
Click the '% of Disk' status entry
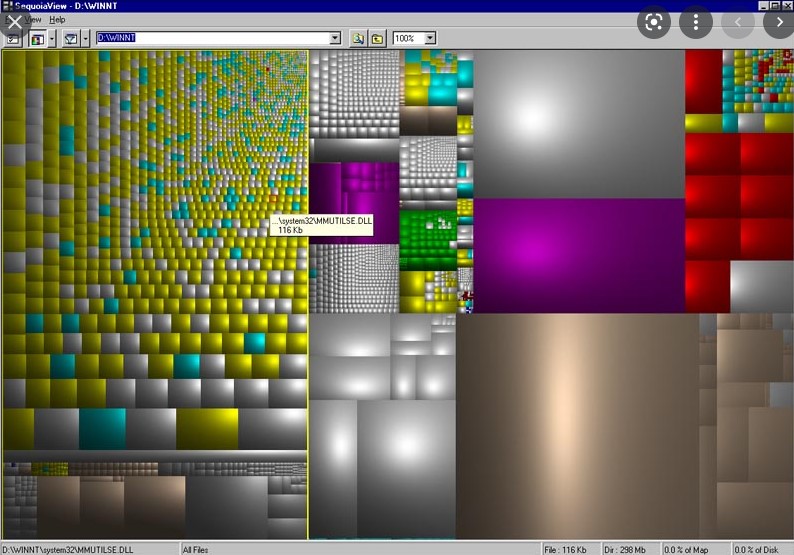click(756, 549)
